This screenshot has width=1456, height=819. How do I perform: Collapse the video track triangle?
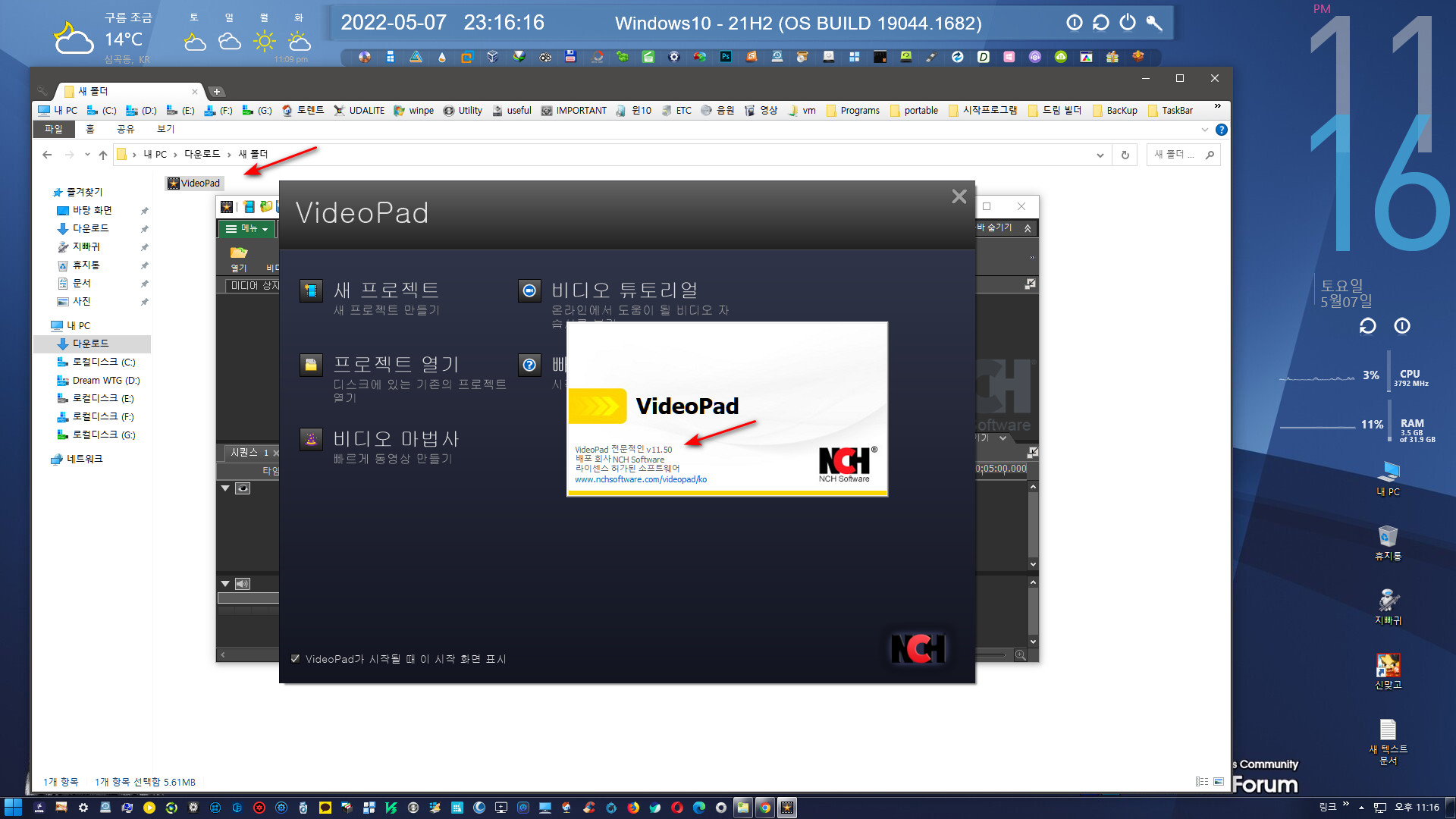225,488
